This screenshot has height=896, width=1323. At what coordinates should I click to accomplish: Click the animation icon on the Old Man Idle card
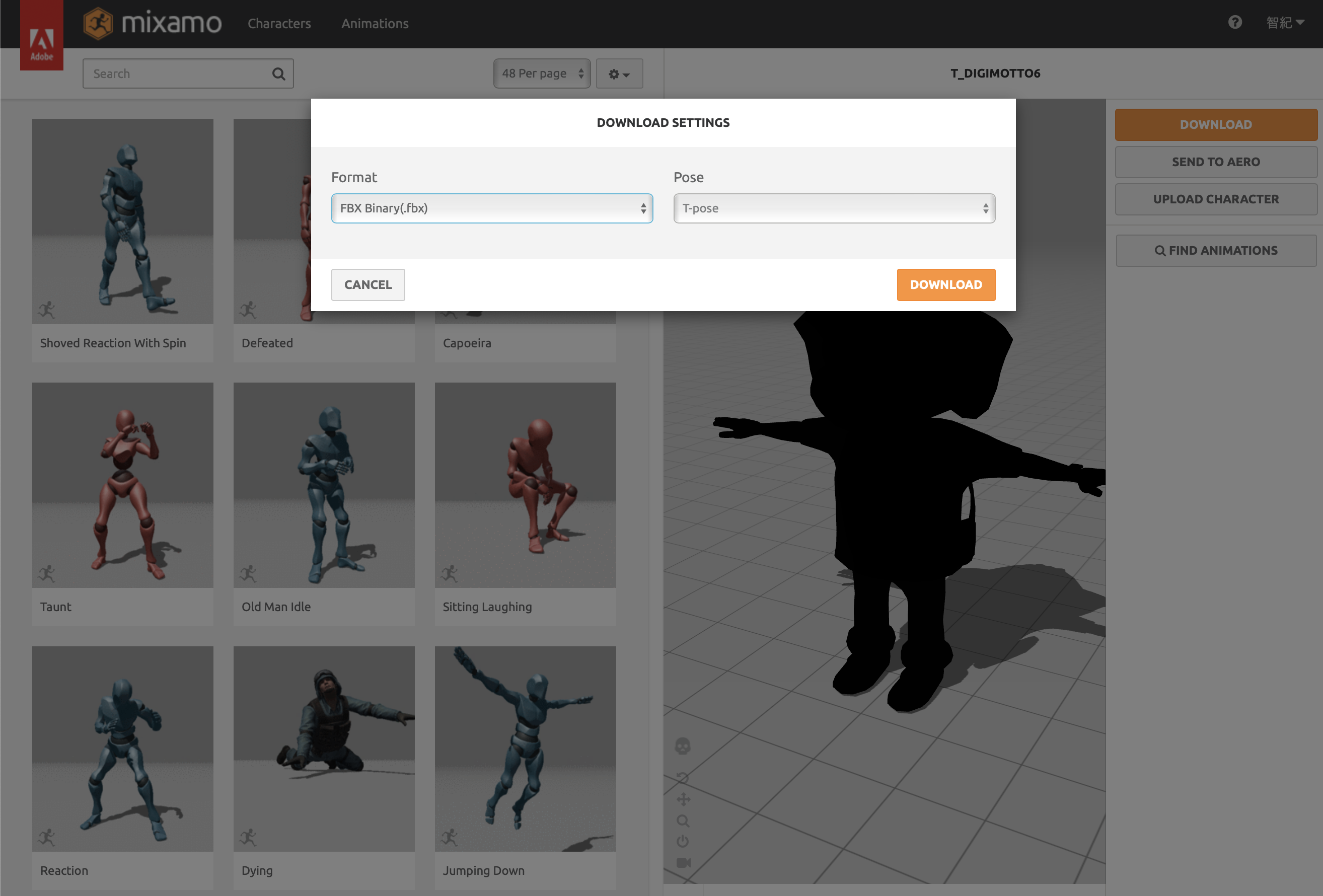pyautogui.click(x=248, y=573)
